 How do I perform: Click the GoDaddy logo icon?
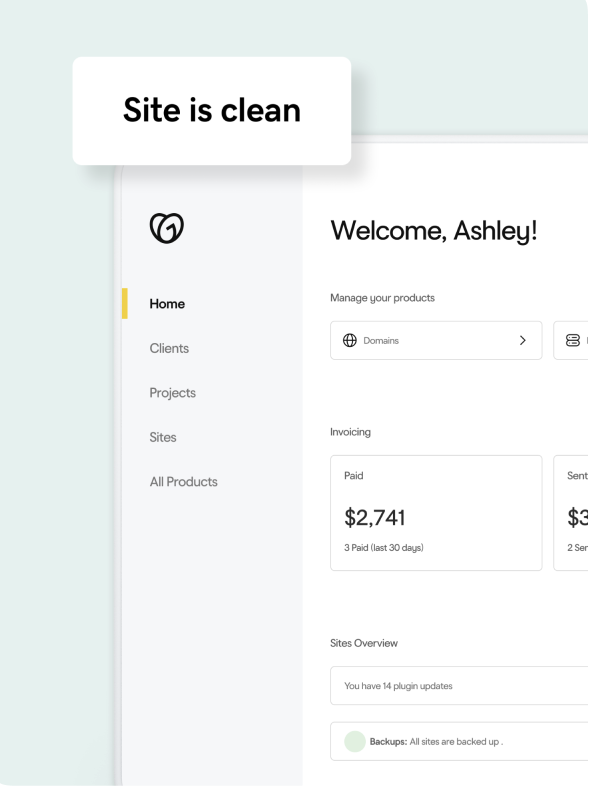pyautogui.click(x=167, y=228)
